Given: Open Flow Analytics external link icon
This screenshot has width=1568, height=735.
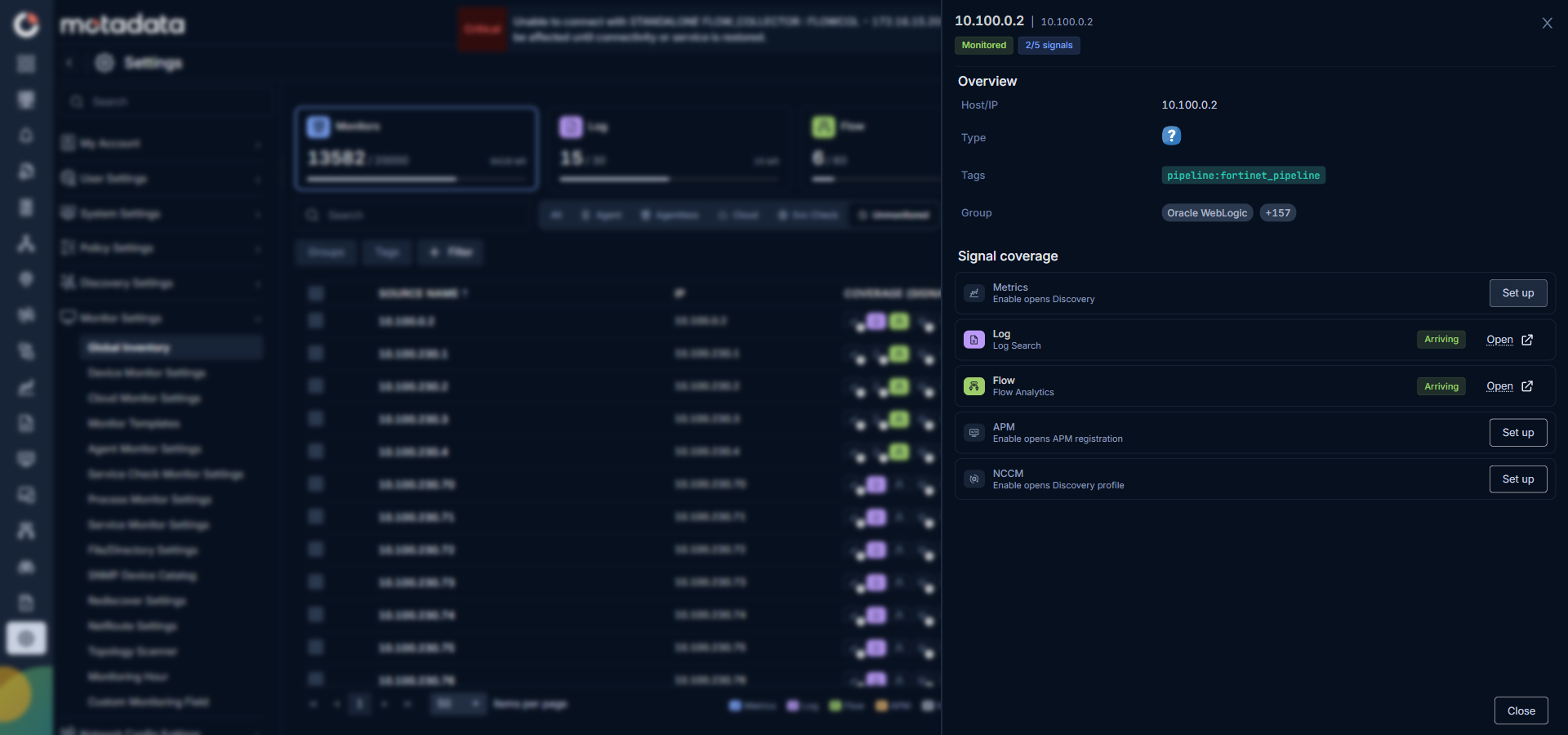Looking at the screenshot, I should point(1527,386).
